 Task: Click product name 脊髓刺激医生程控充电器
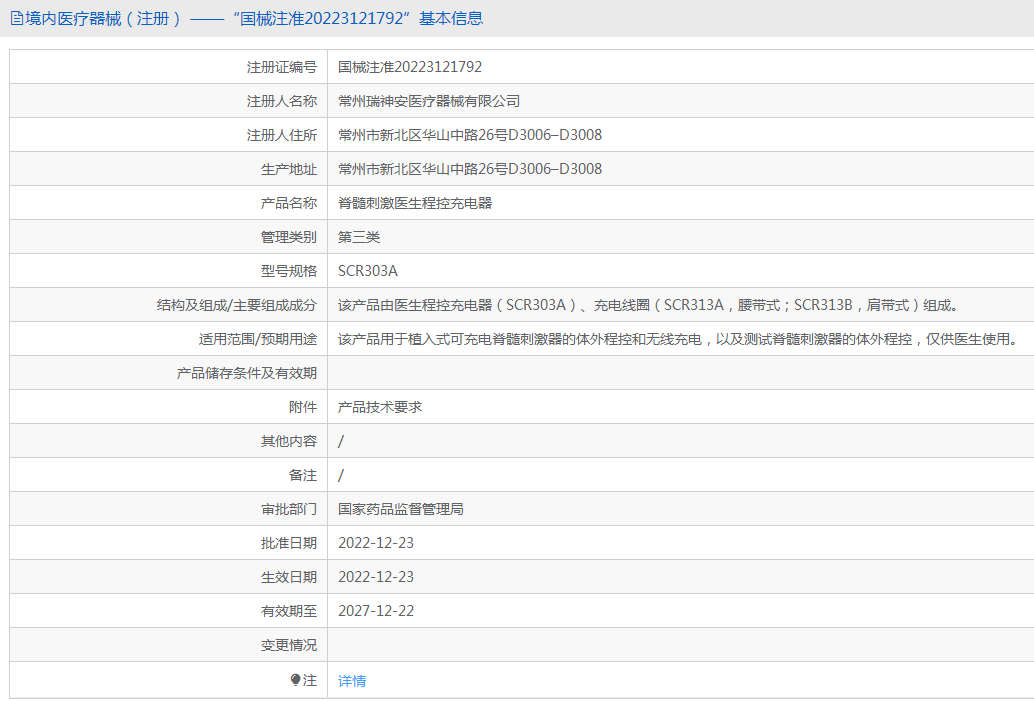point(415,203)
